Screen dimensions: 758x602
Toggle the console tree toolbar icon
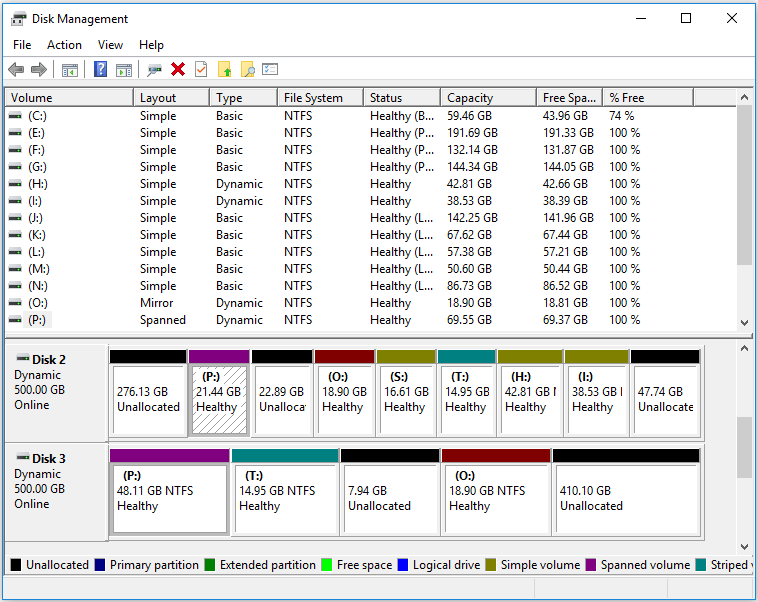[70, 70]
